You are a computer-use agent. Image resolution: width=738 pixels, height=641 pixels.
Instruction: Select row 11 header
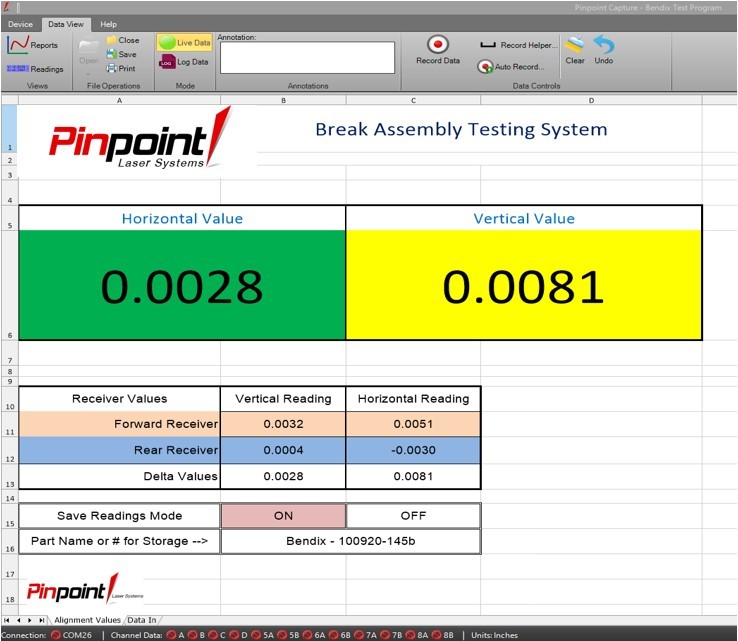9,424
